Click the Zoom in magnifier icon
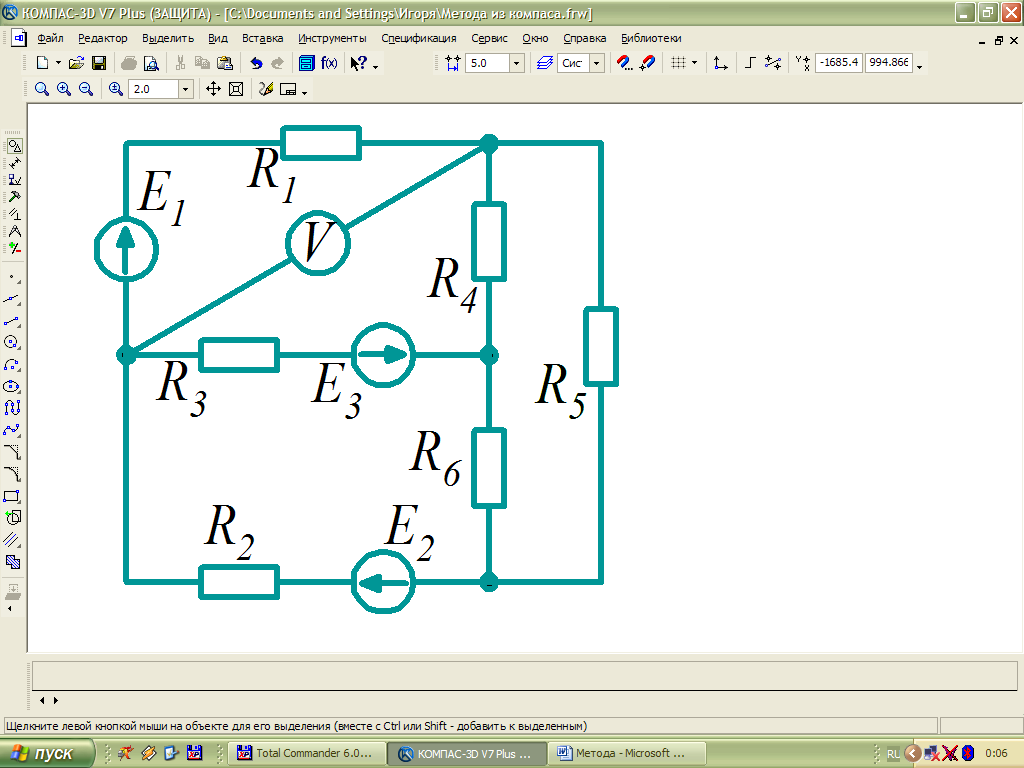The image size is (1024, 768). (63, 89)
